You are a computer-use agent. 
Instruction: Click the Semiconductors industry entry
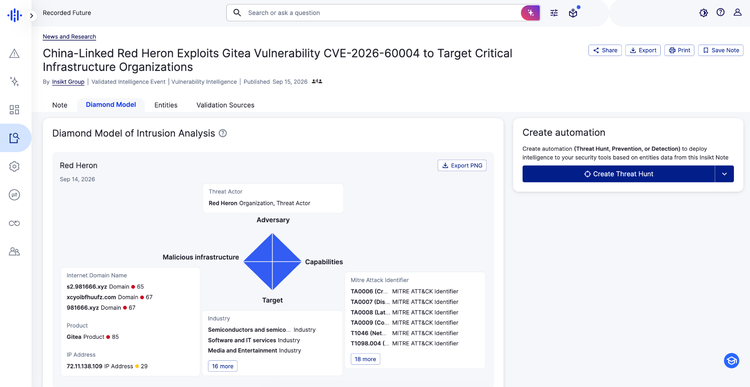click(249, 330)
